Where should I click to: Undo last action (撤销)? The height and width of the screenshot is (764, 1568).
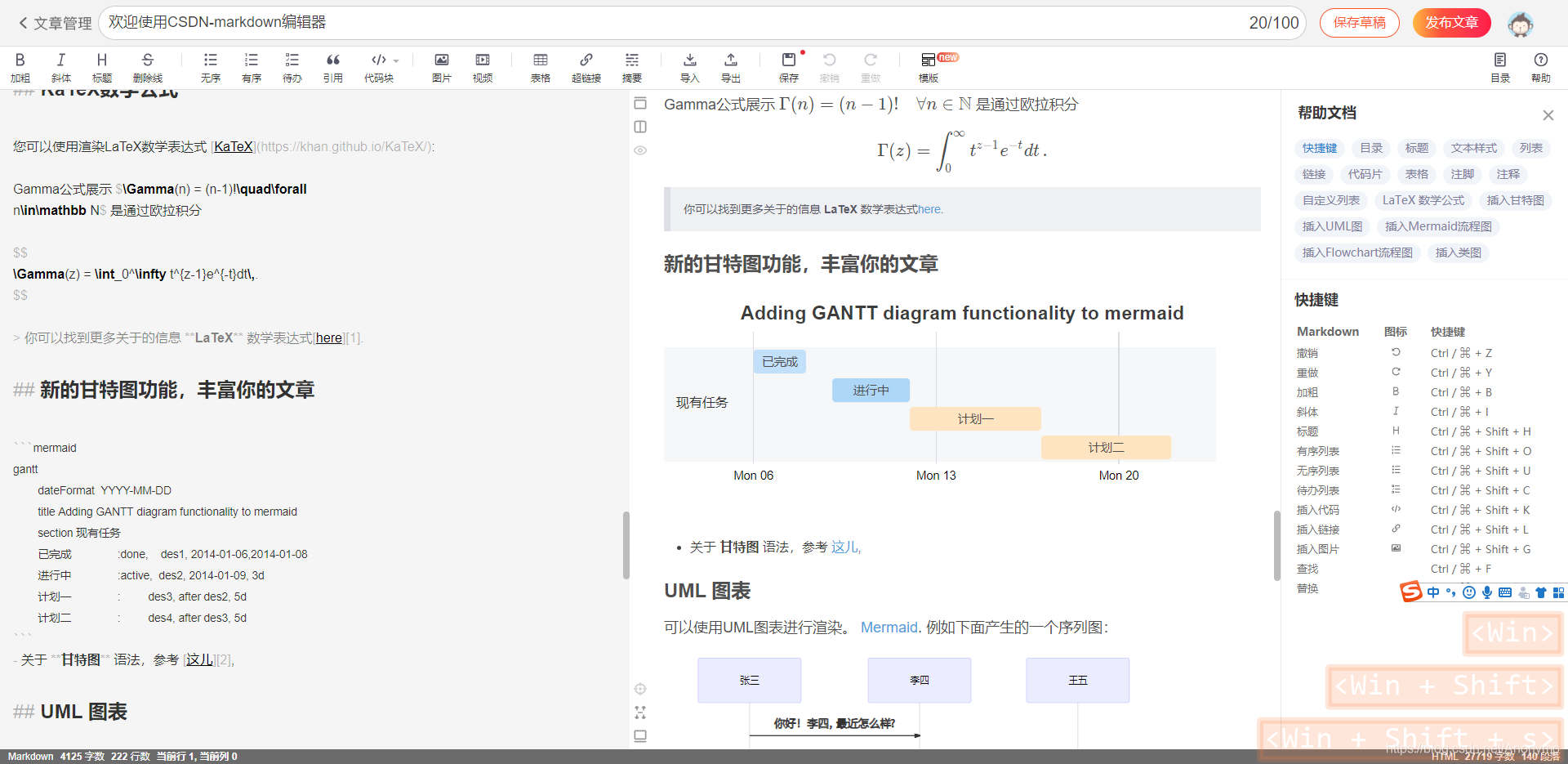(x=830, y=67)
